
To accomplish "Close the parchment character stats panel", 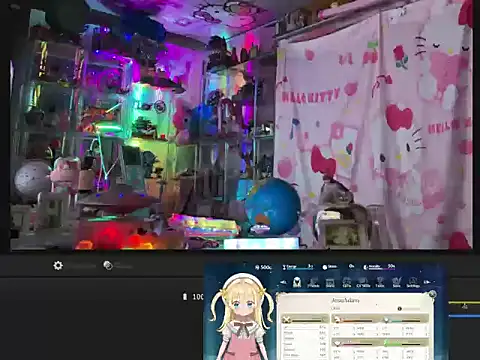I will point(432,294).
